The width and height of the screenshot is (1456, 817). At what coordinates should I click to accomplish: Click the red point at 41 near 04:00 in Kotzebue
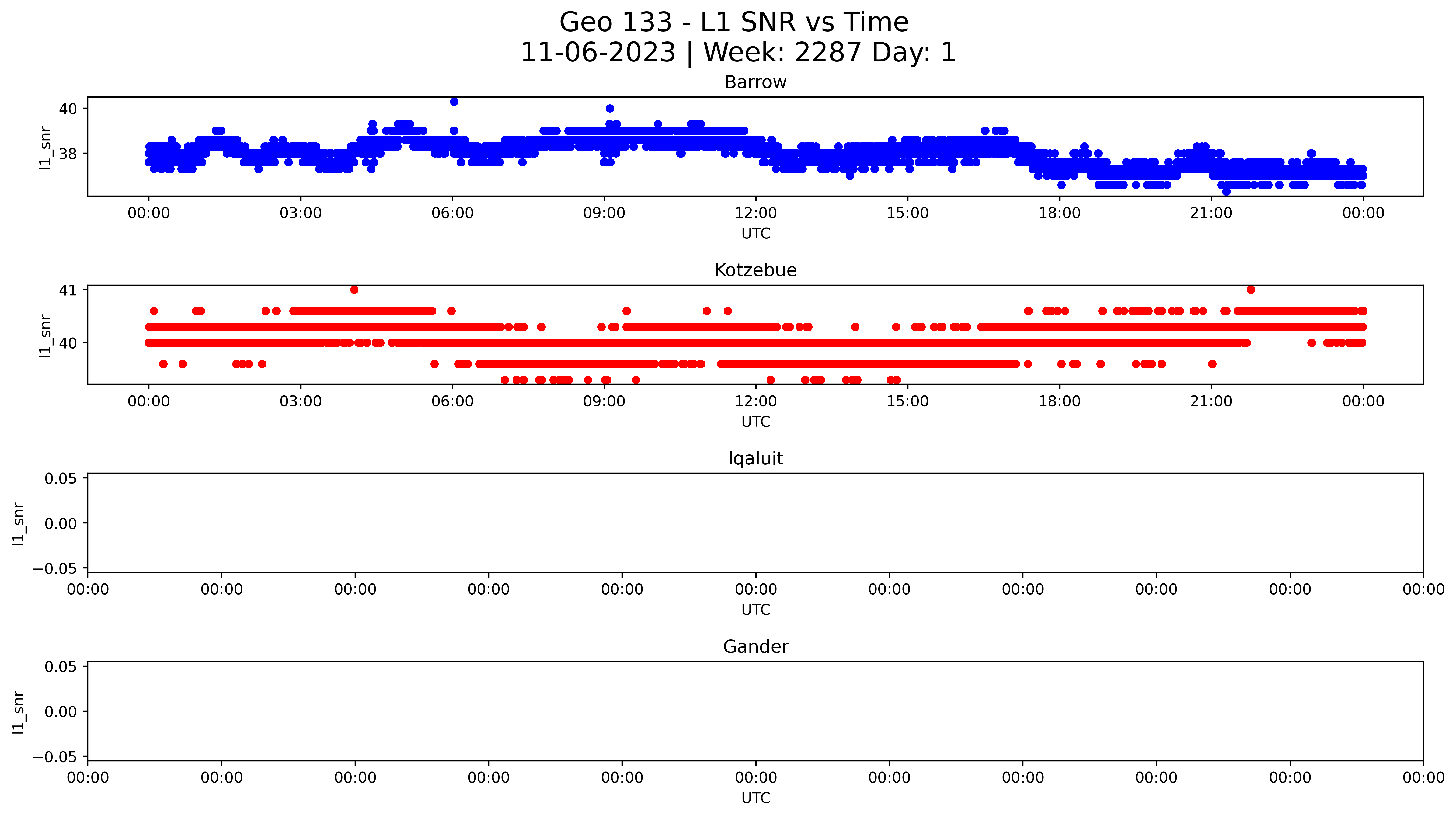click(x=354, y=290)
